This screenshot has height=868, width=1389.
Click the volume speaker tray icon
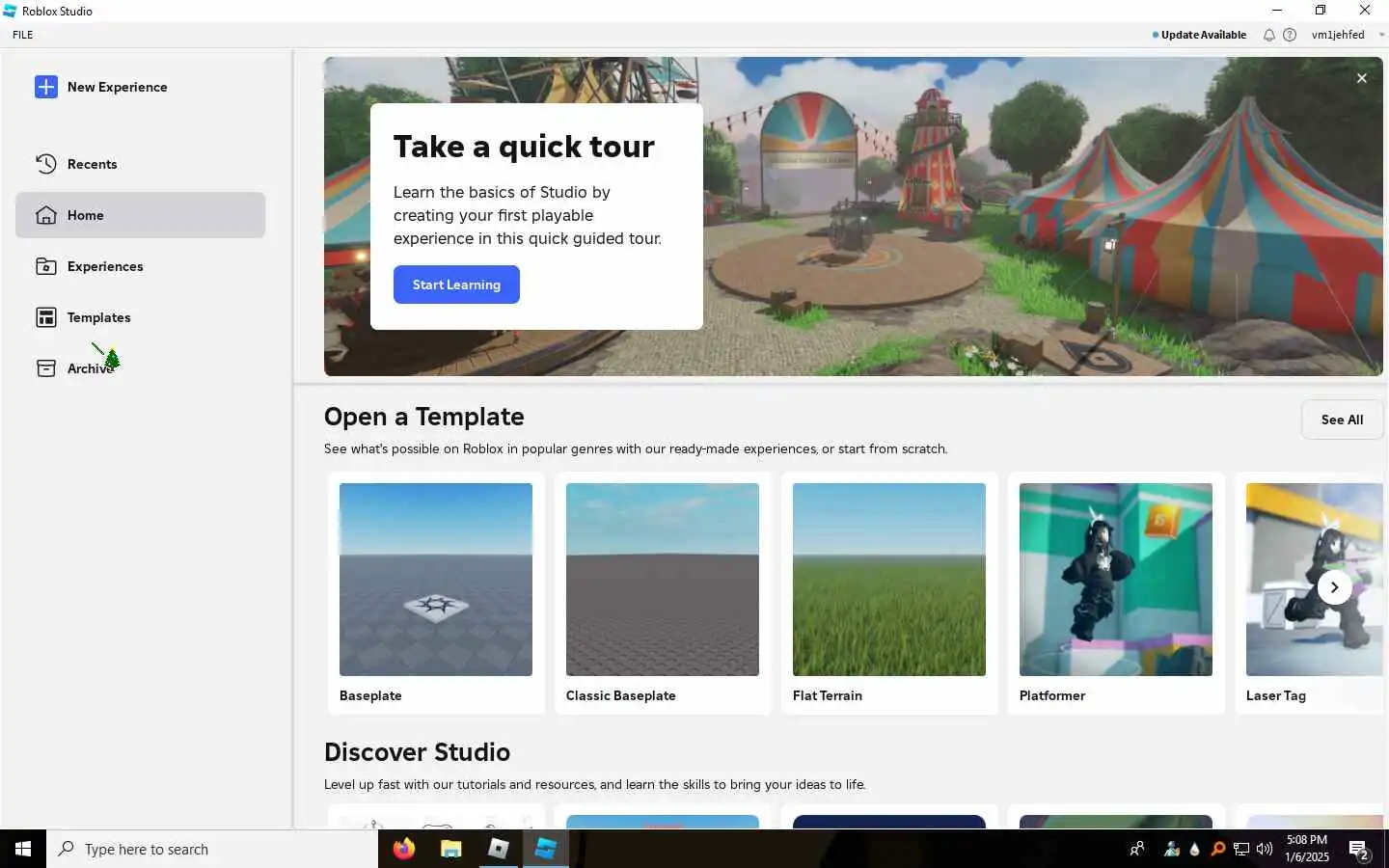pos(1265,849)
